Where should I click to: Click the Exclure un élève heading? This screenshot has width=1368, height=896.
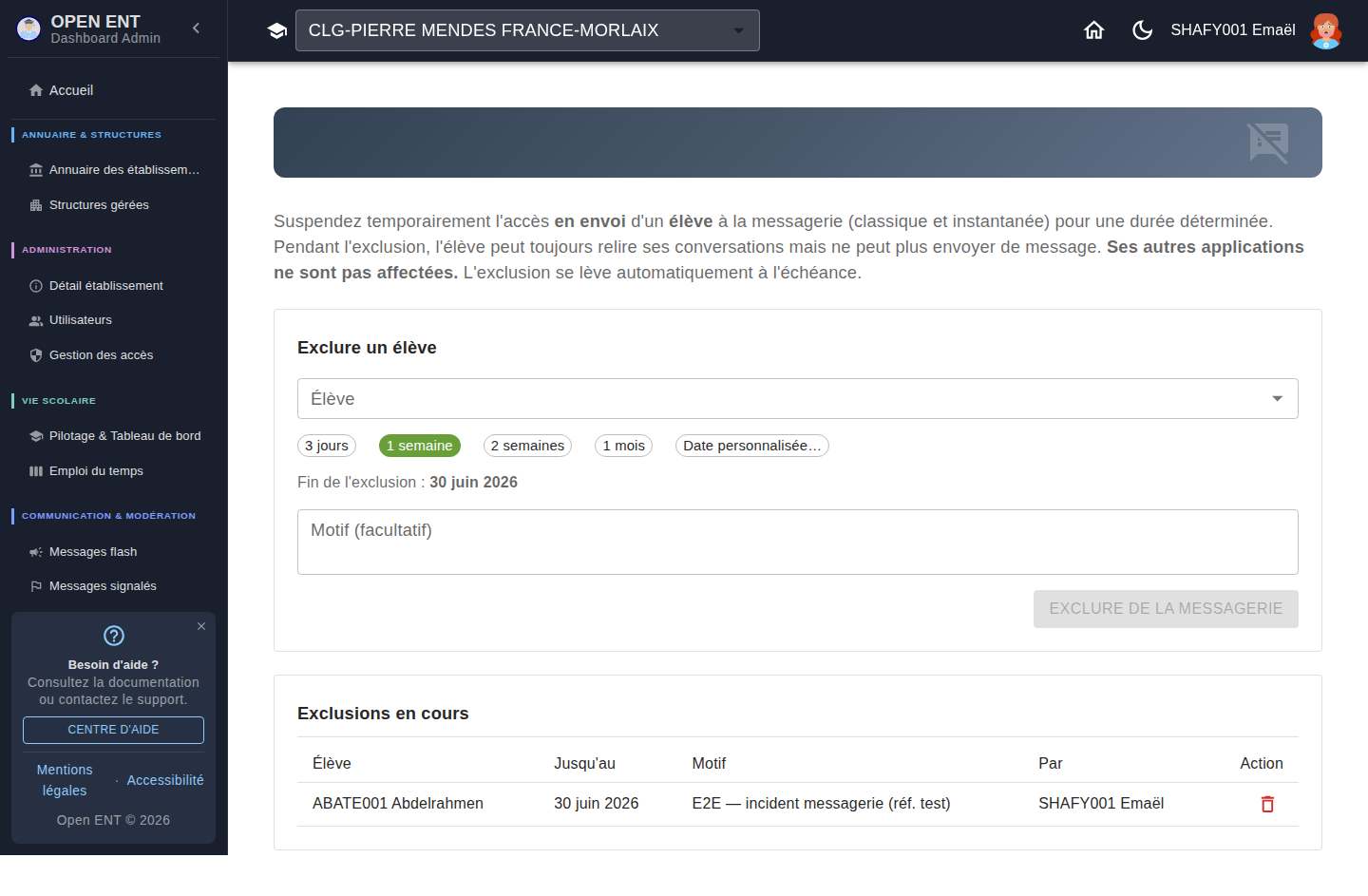tap(367, 348)
